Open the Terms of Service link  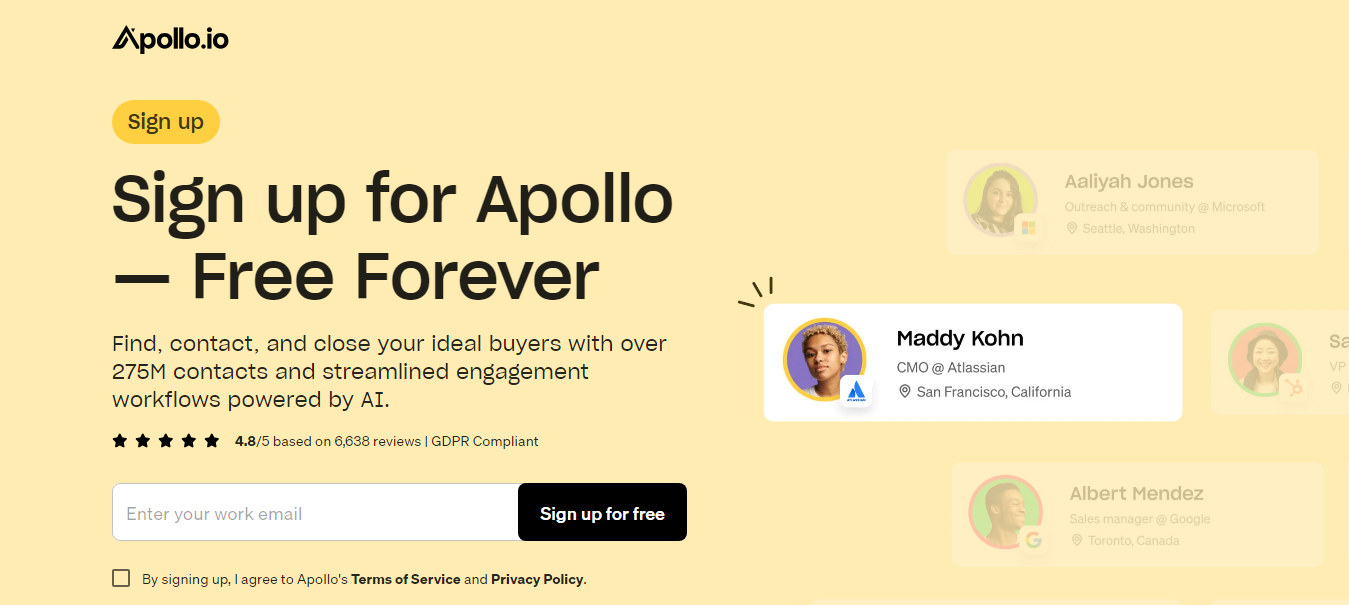pyautogui.click(x=406, y=578)
